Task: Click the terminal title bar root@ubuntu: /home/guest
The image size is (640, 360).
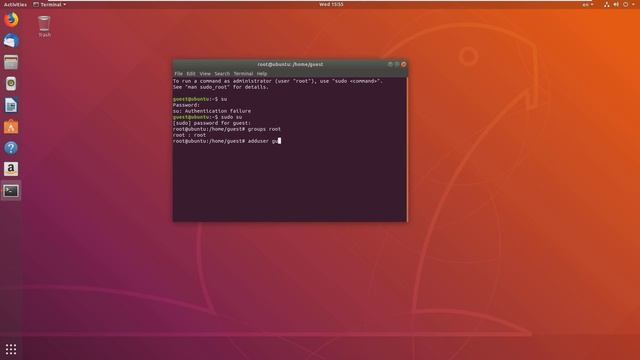Action: coord(290,64)
